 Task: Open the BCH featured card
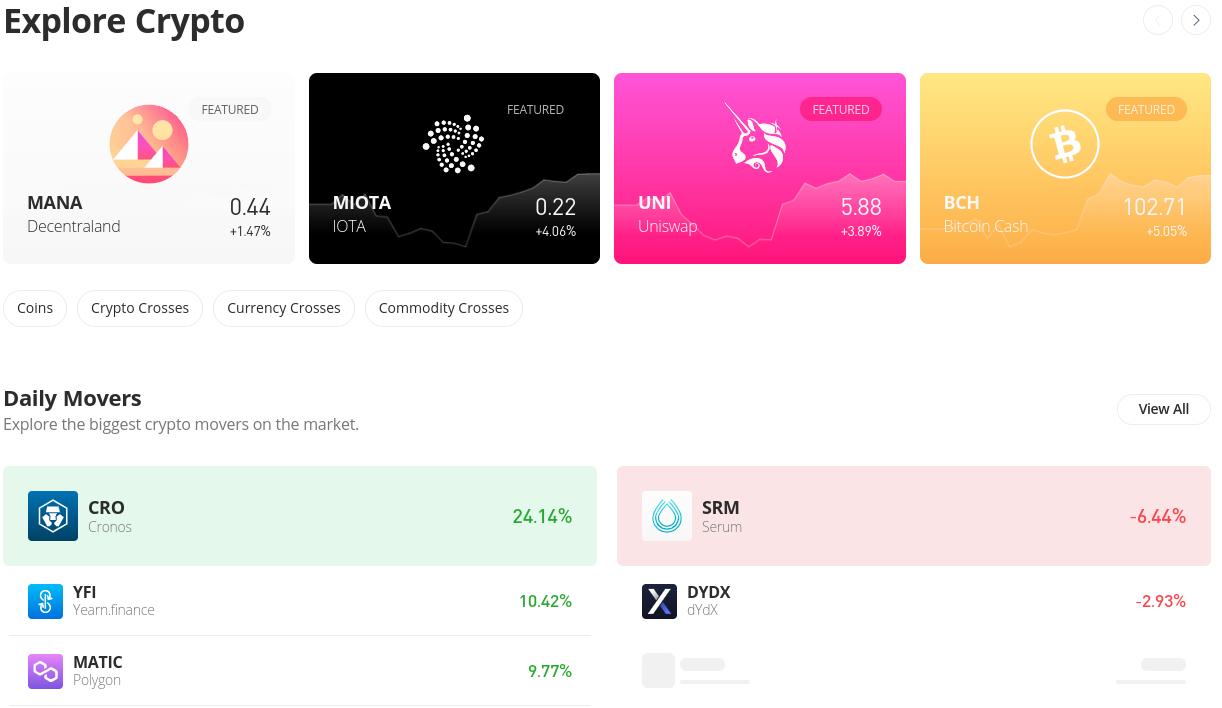coord(1065,168)
